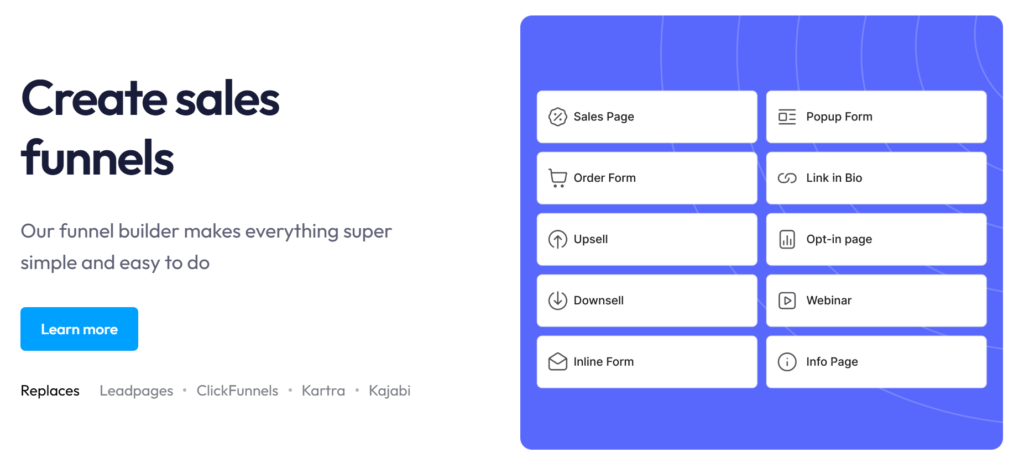Click the Info Page info-circle icon
The height and width of the screenshot is (469, 1024).
787,362
